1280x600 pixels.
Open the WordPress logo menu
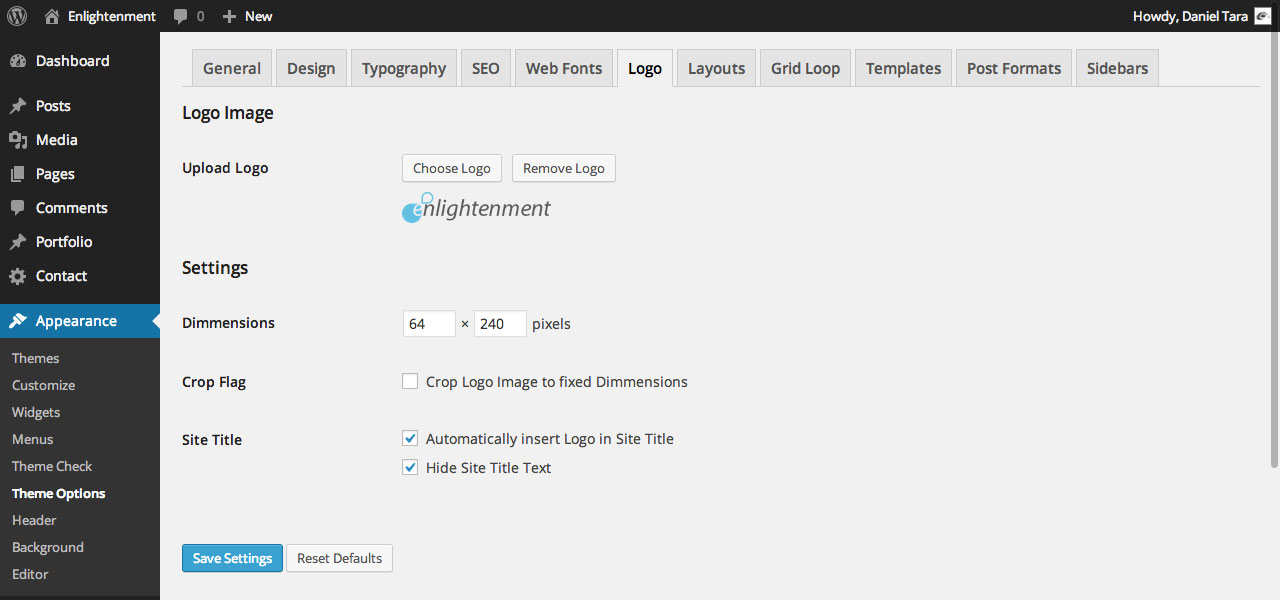pos(16,16)
